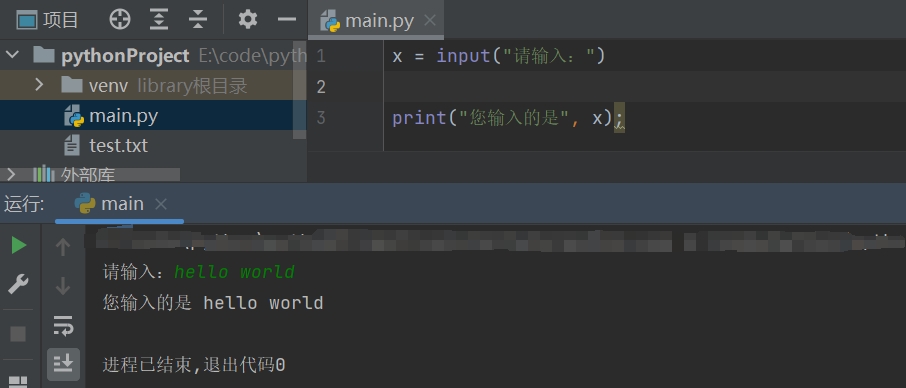Close the main run tab

161,204
